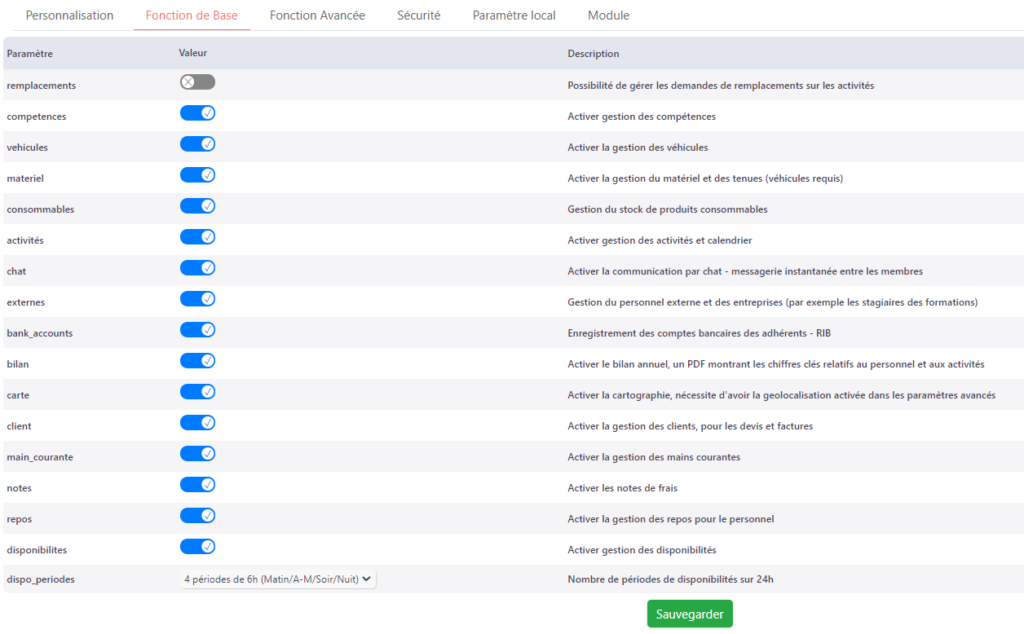Select the 'dispo_periodes' parameter name

coord(40,579)
